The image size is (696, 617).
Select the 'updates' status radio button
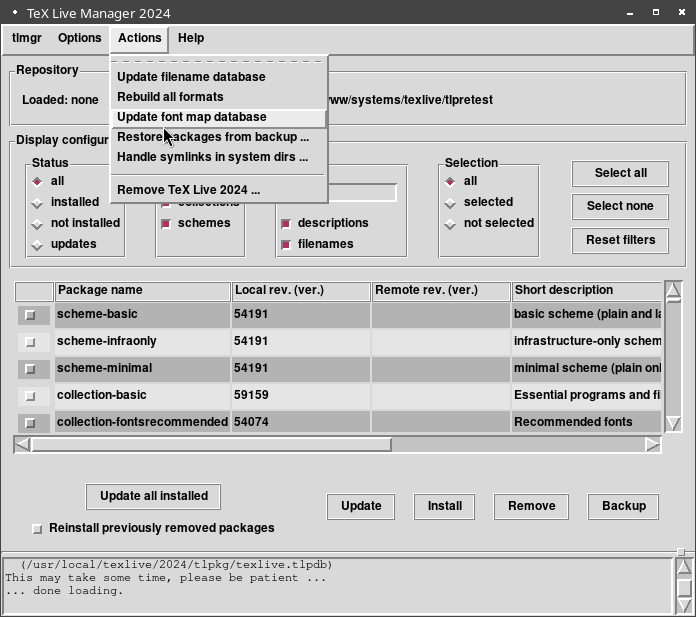coord(38,244)
